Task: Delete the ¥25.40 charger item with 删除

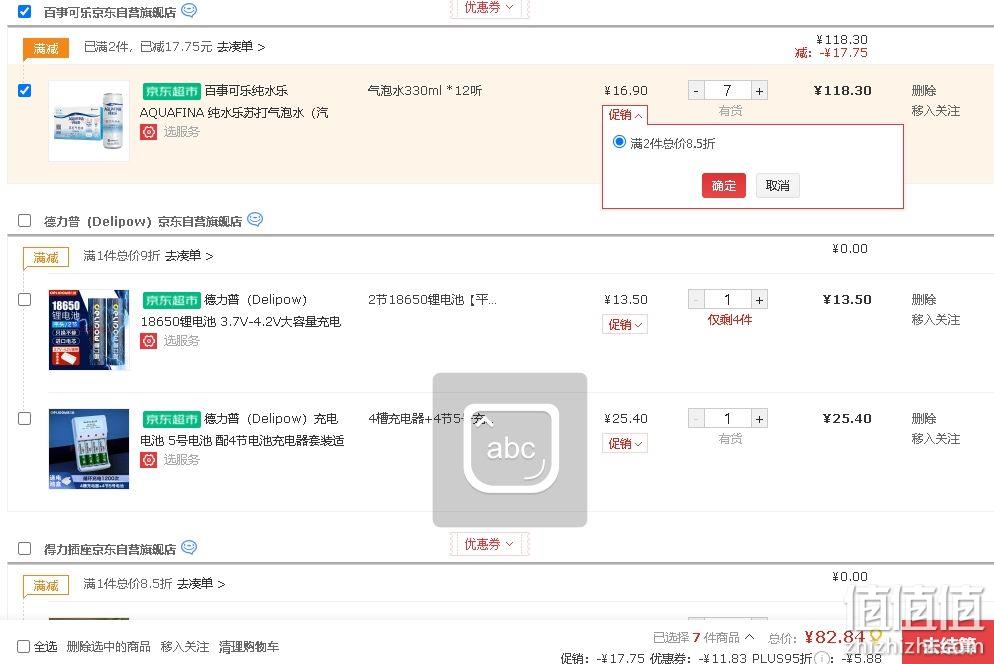Action: pyautogui.click(x=924, y=419)
